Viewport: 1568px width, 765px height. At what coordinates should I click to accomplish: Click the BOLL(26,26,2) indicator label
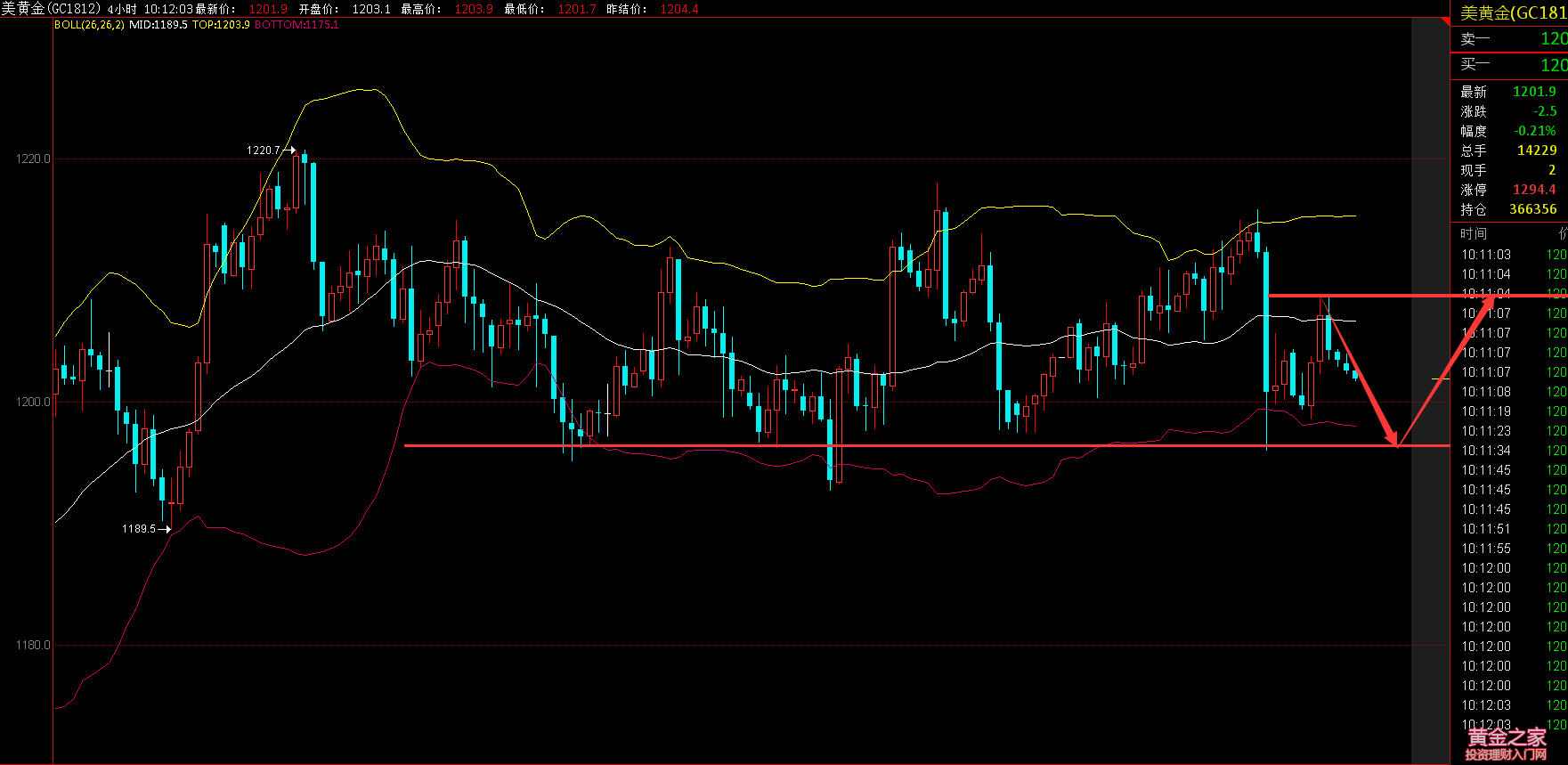pyautogui.click(x=89, y=25)
